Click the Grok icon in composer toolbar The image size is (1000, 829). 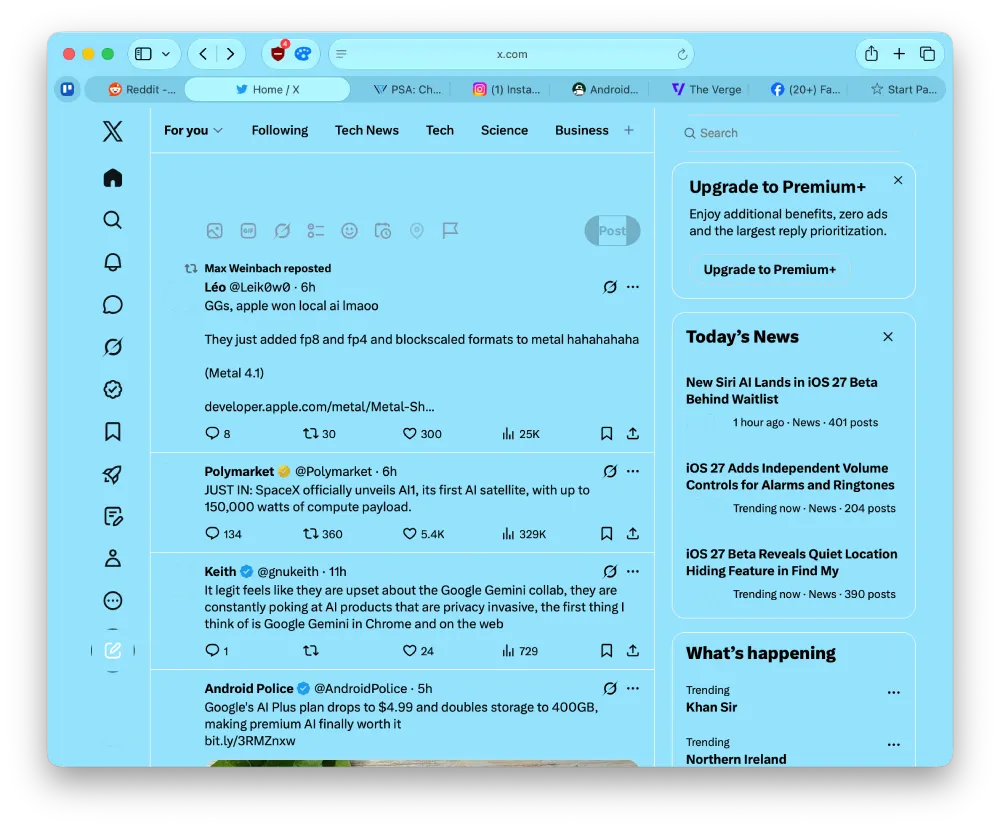click(282, 231)
